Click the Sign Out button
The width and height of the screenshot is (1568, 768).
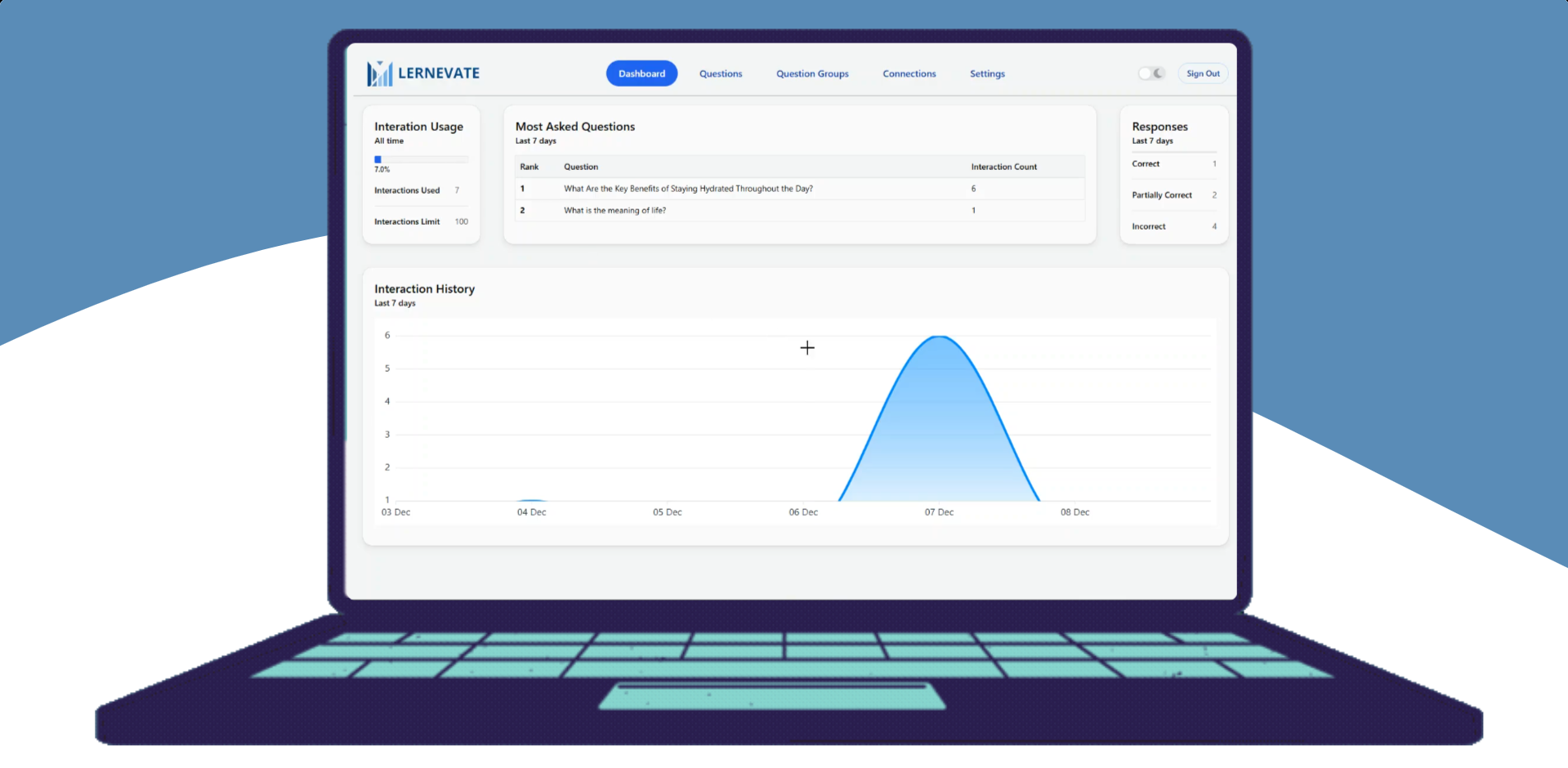(1203, 74)
